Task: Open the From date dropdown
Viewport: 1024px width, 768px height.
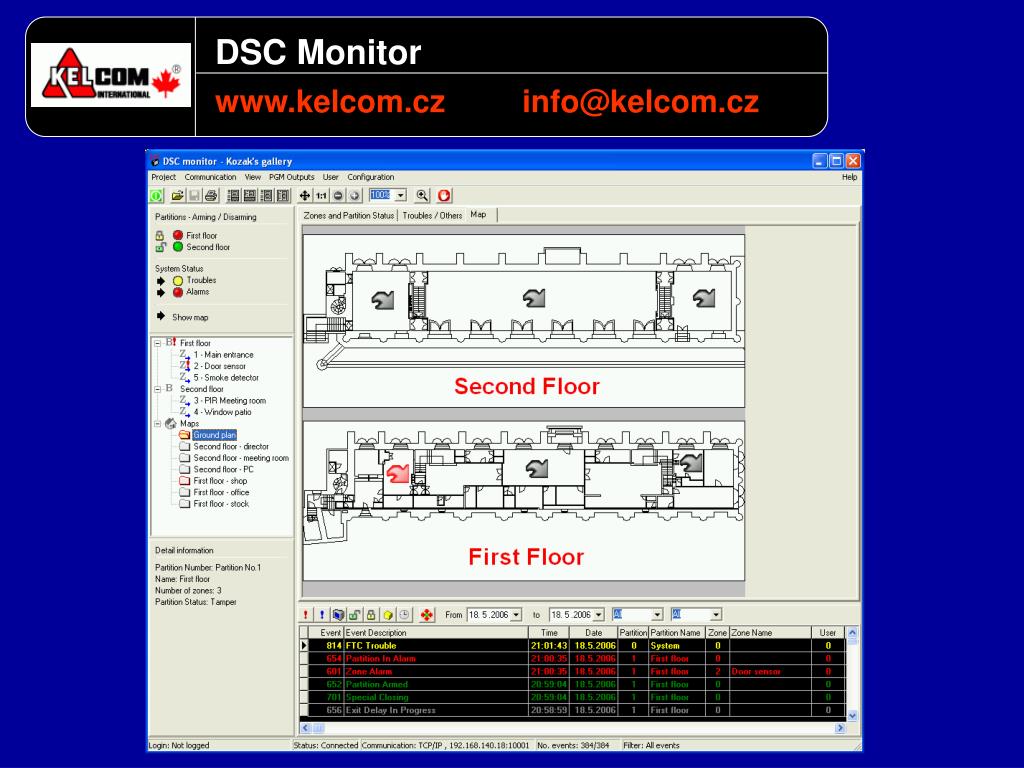Action: pos(517,615)
